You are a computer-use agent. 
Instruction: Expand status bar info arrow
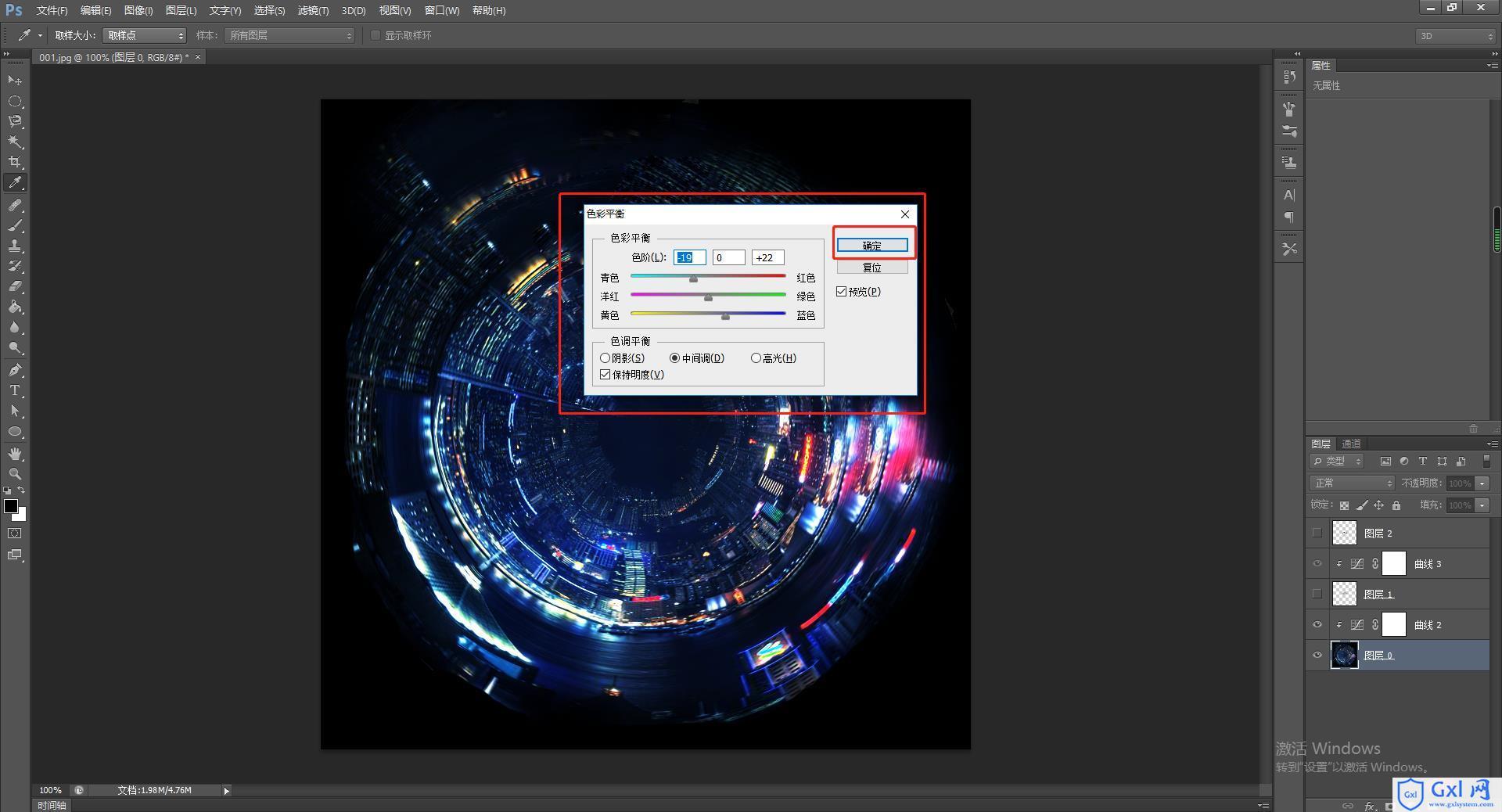pos(227,791)
